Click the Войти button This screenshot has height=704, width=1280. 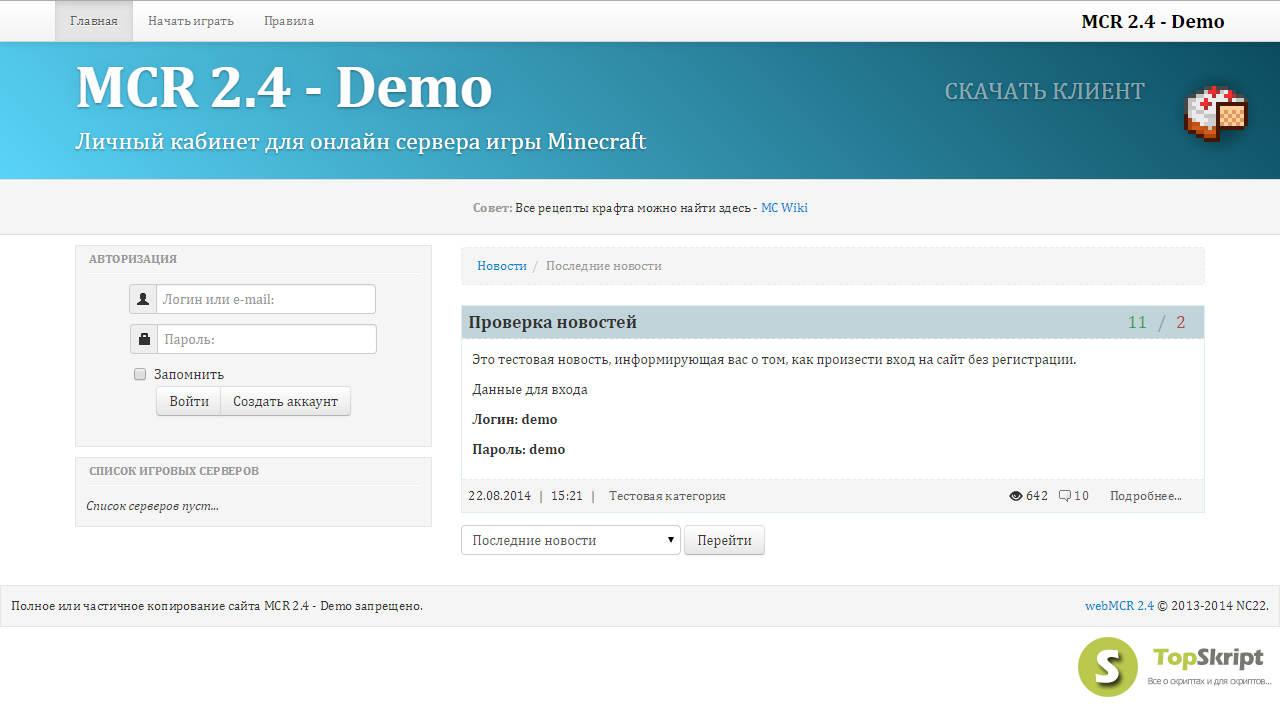(189, 401)
